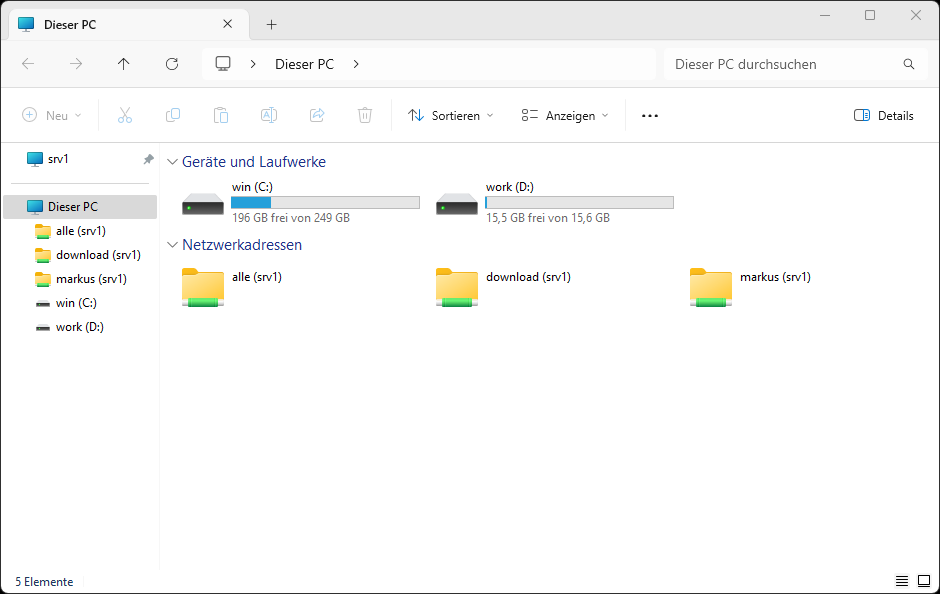Click the Delete trash can icon
The width and height of the screenshot is (940, 594).
[x=365, y=115]
